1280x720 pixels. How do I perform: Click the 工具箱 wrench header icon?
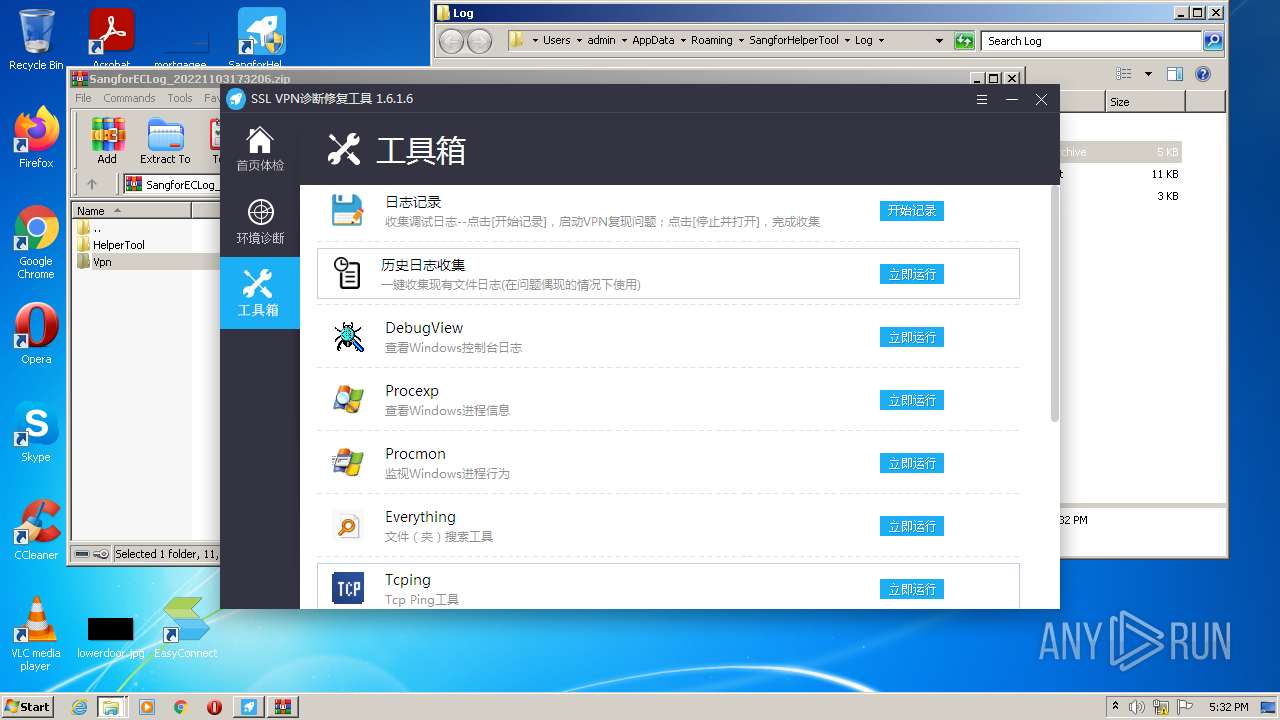click(x=343, y=149)
